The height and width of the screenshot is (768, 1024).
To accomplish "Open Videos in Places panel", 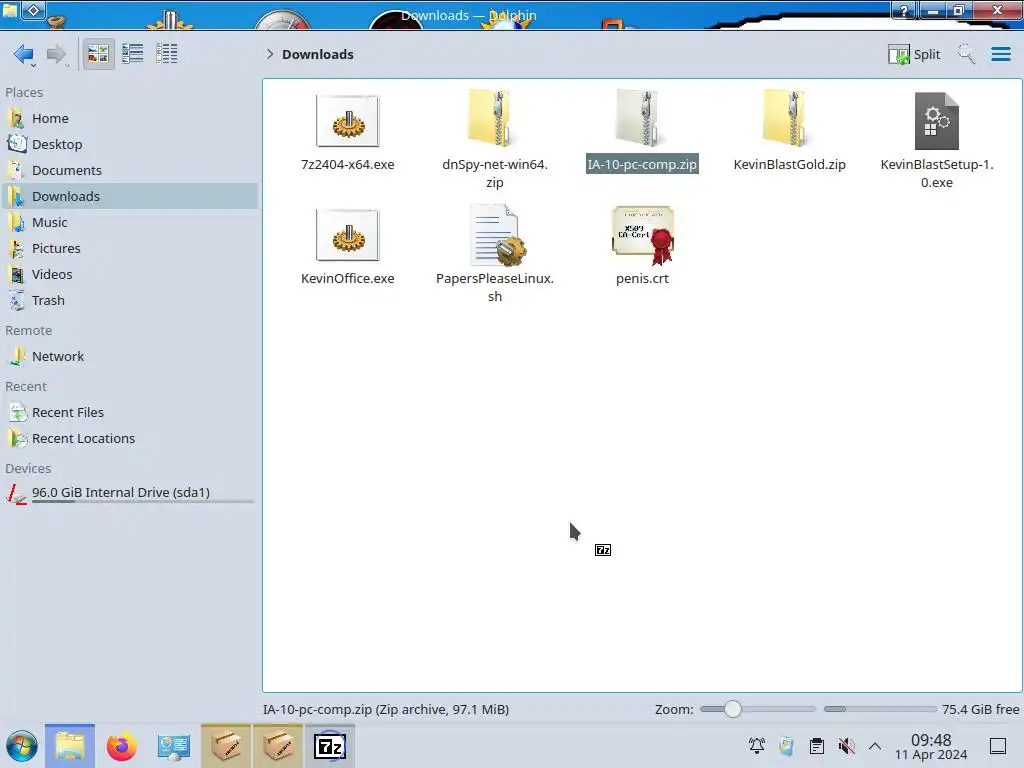I will 129,275.
